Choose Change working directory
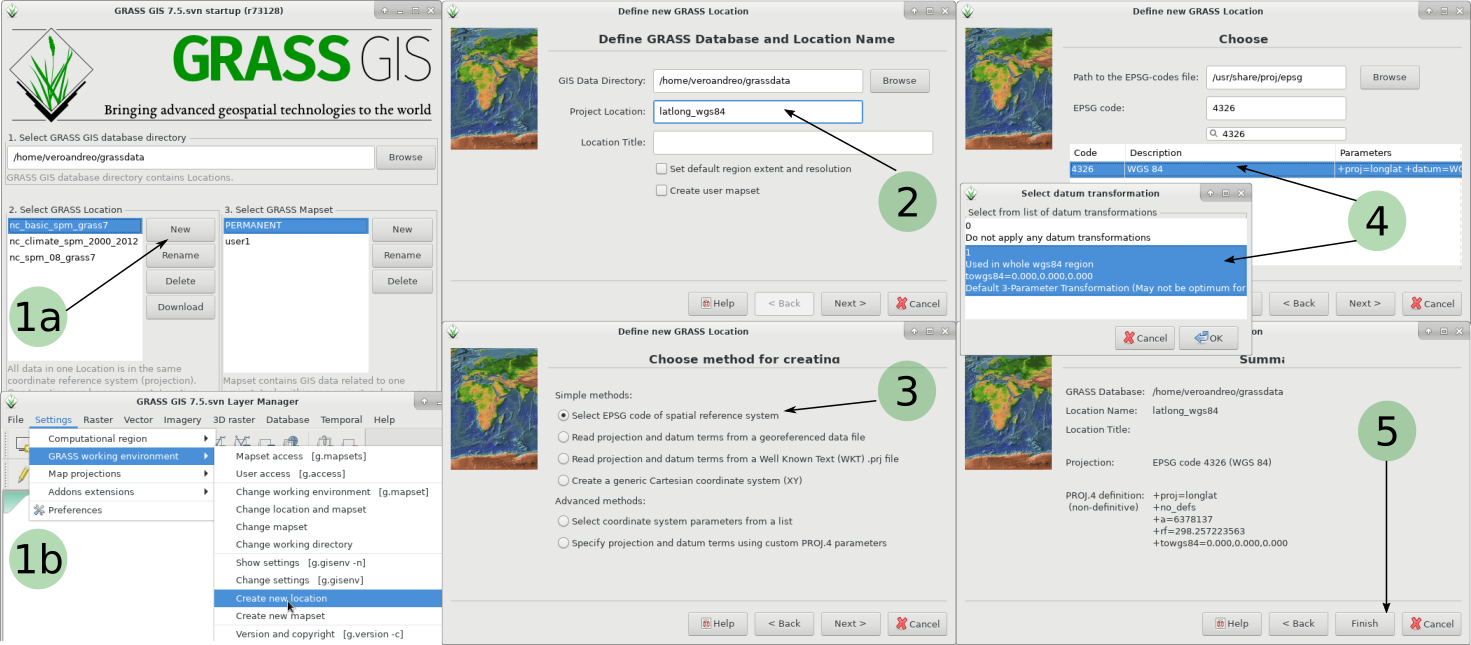 (328, 545)
